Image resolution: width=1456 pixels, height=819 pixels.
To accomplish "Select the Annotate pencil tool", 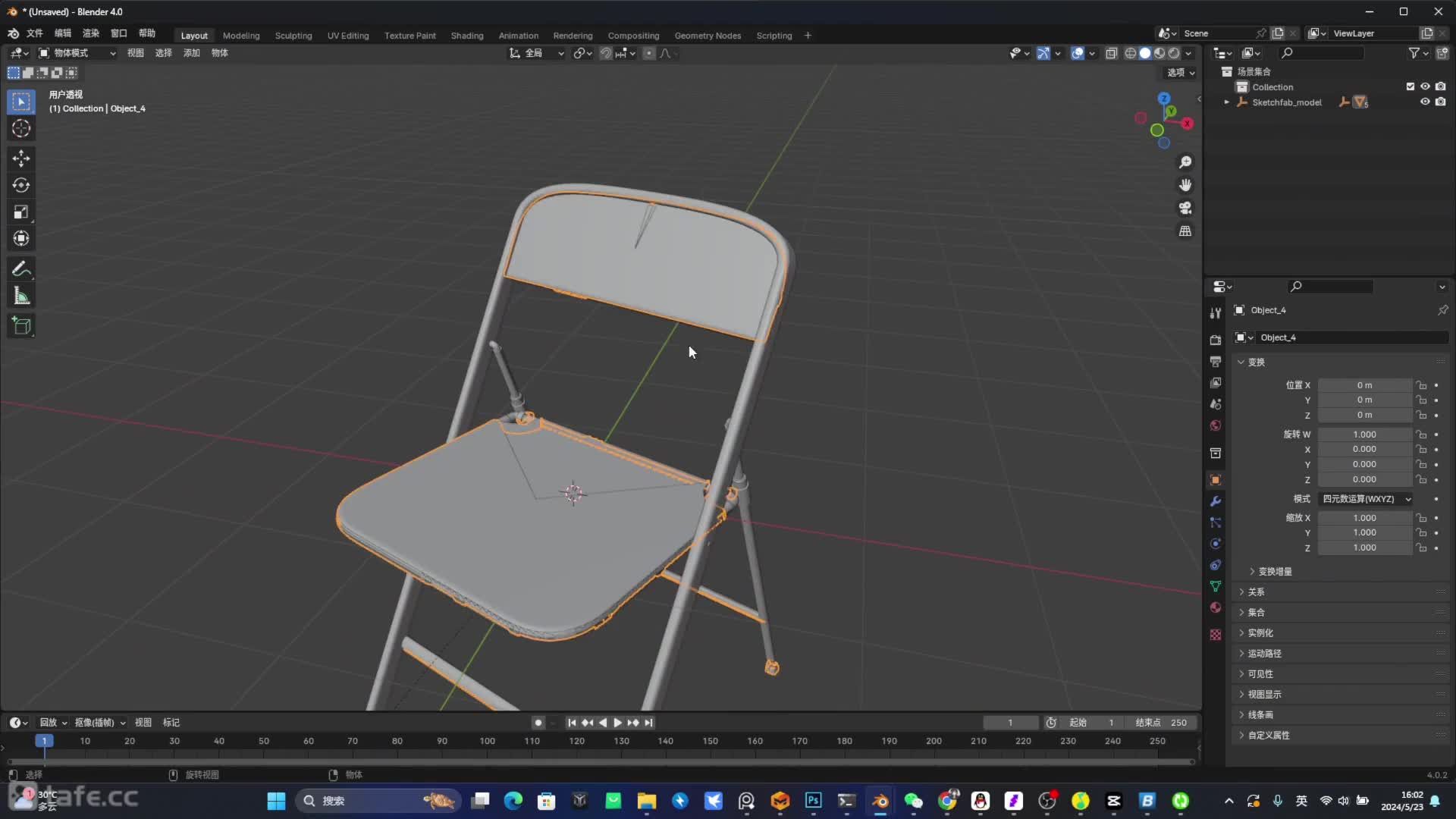I will [21, 269].
